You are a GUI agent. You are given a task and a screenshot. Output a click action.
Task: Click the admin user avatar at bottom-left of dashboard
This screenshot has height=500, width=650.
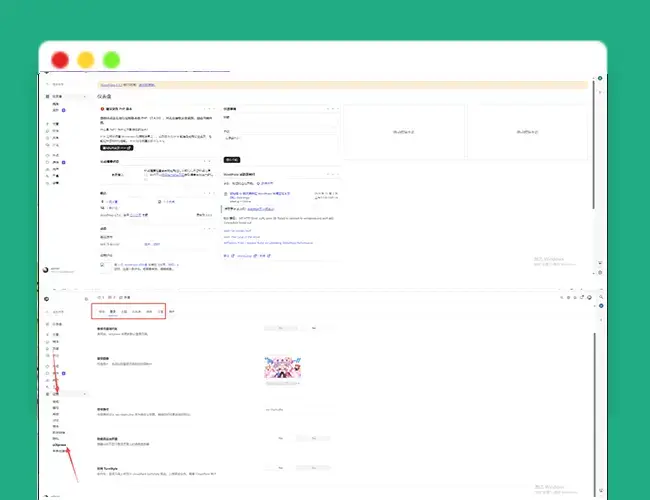point(46,269)
